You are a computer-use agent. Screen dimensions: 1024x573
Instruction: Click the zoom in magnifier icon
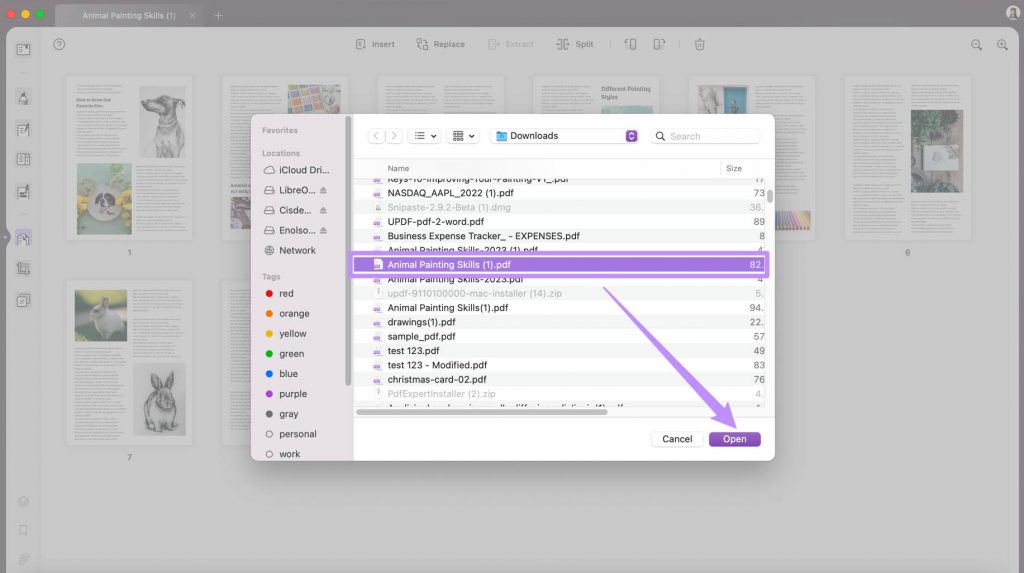[x=1002, y=44]
